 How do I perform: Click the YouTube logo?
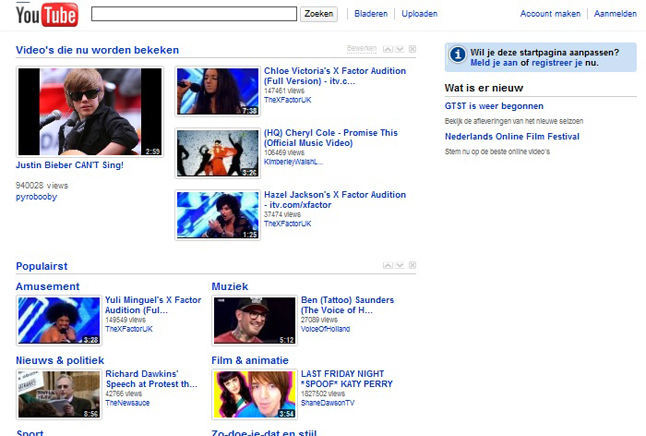(47, 14)
